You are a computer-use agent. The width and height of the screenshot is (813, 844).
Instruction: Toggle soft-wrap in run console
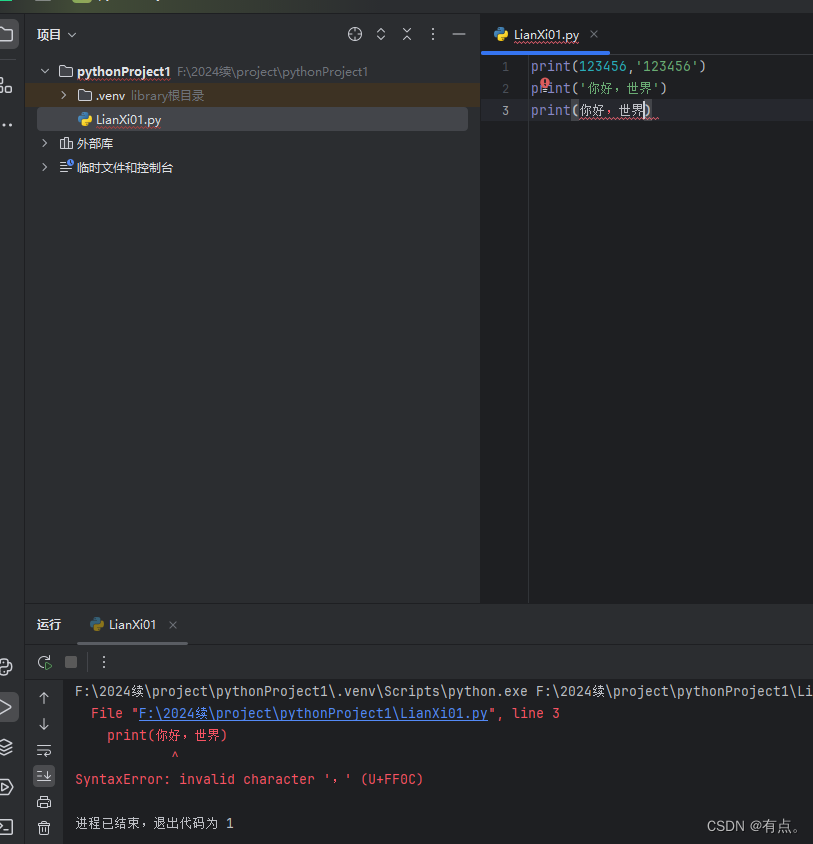point(44,750)
